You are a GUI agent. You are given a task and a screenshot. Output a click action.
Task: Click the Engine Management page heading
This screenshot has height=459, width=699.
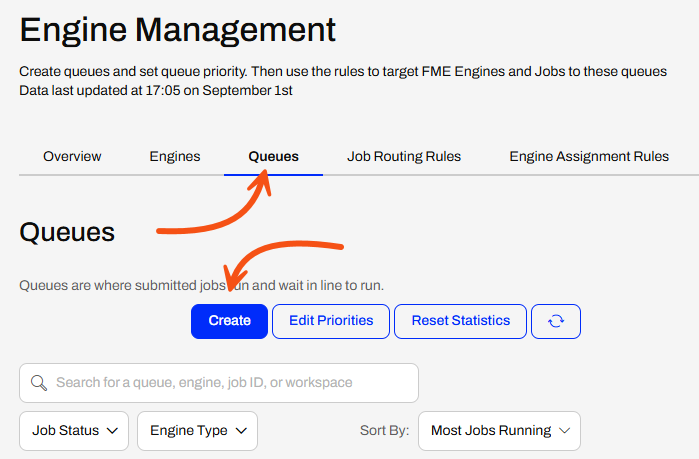177,30
